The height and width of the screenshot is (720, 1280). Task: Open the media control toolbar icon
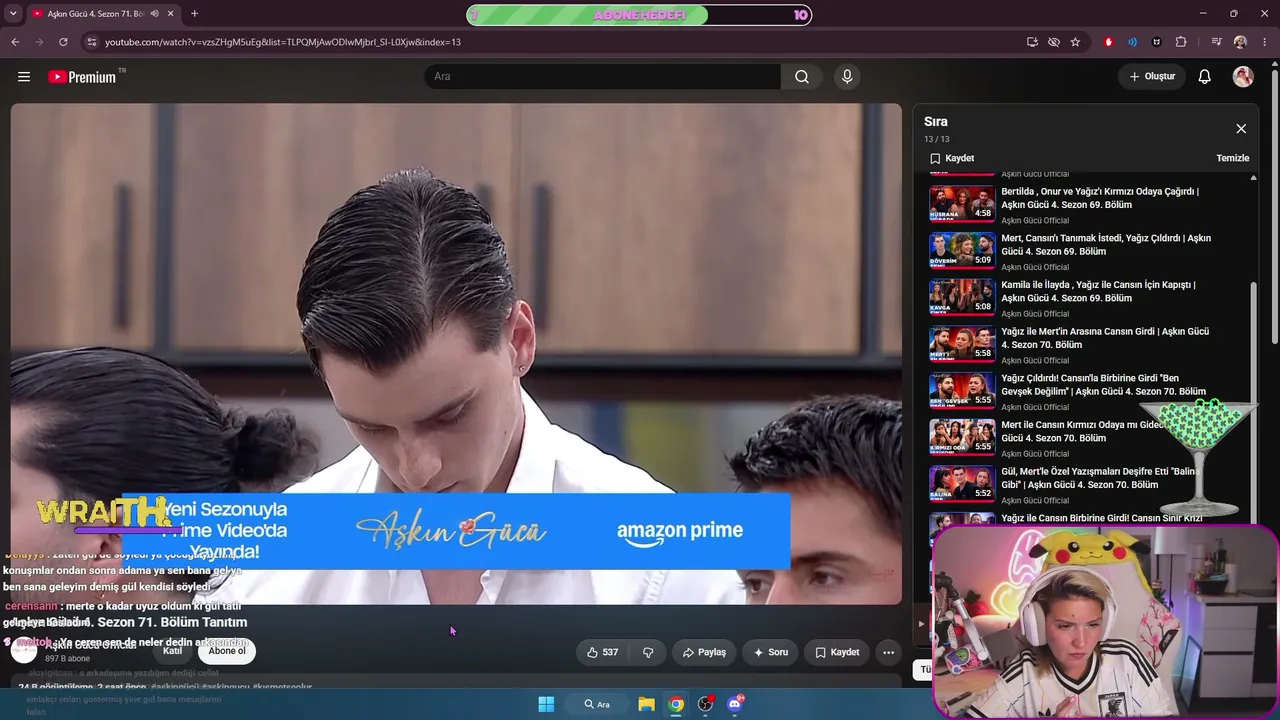tap(1216, 42)
